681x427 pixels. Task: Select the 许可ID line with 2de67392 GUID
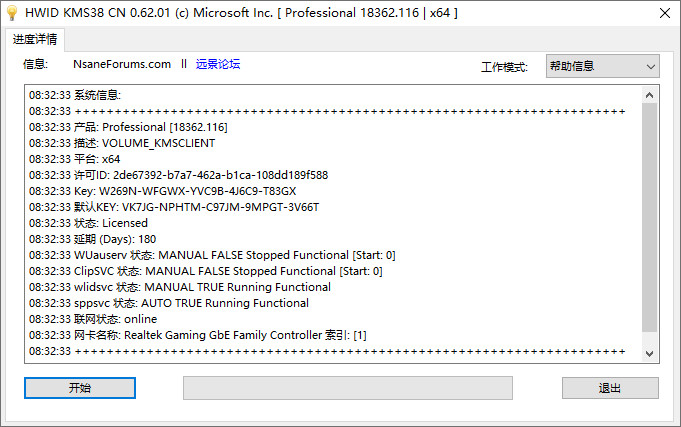coord(179,175)
